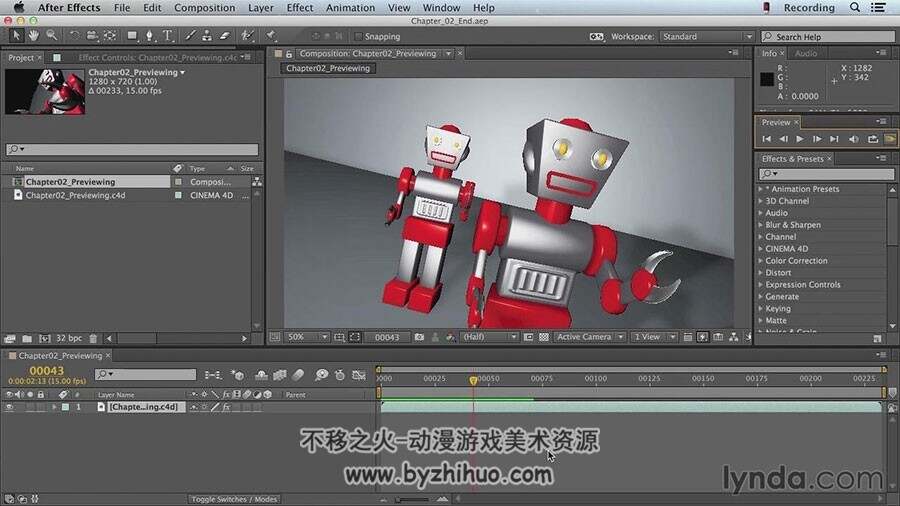The width and height of the screenshot is (900, 506).
Task: Expand the Animation Presets category
Action: click(x=761, y=189)
